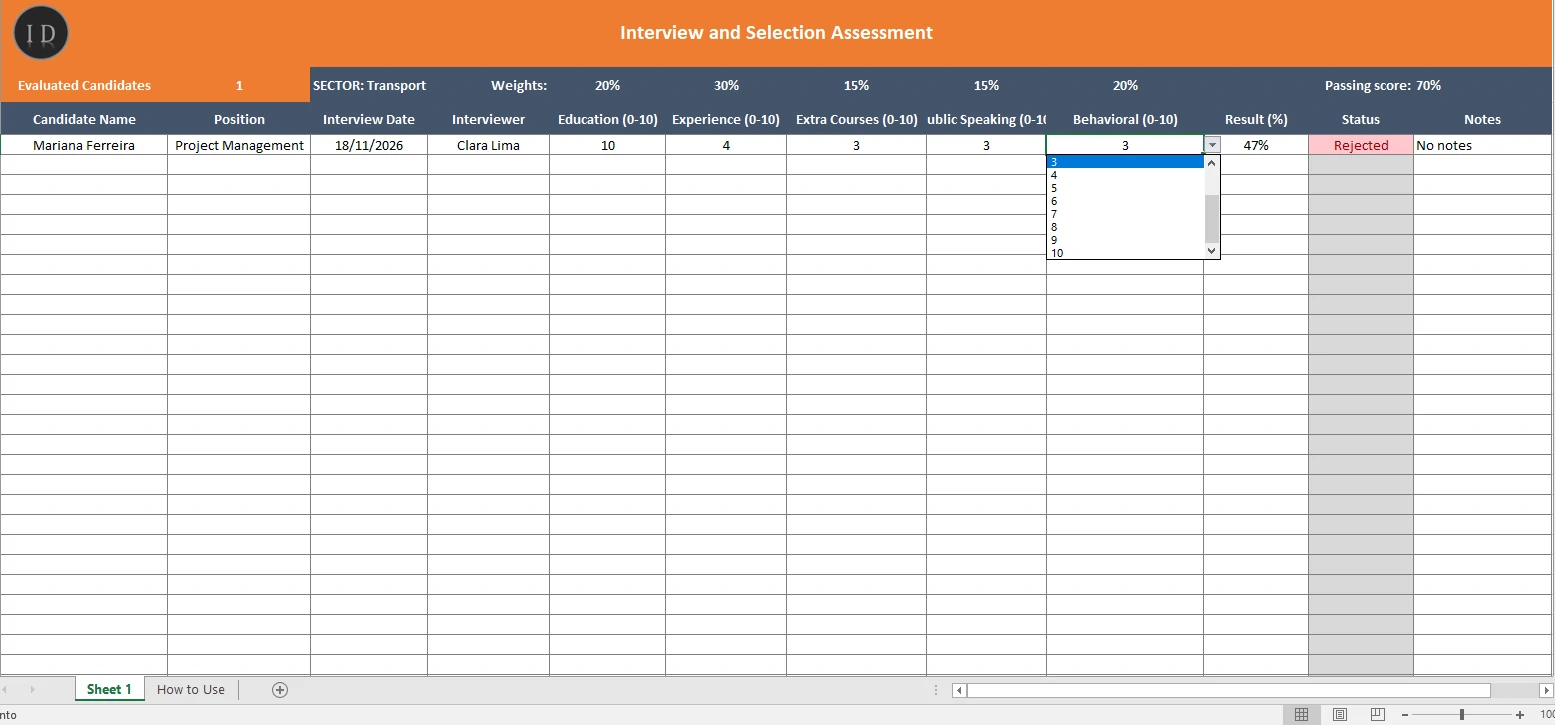Image resolution: width=1555 pixels, height=725 pixels.
Task: Choose 10 in the dropdown list
Action: (1125, 253)
